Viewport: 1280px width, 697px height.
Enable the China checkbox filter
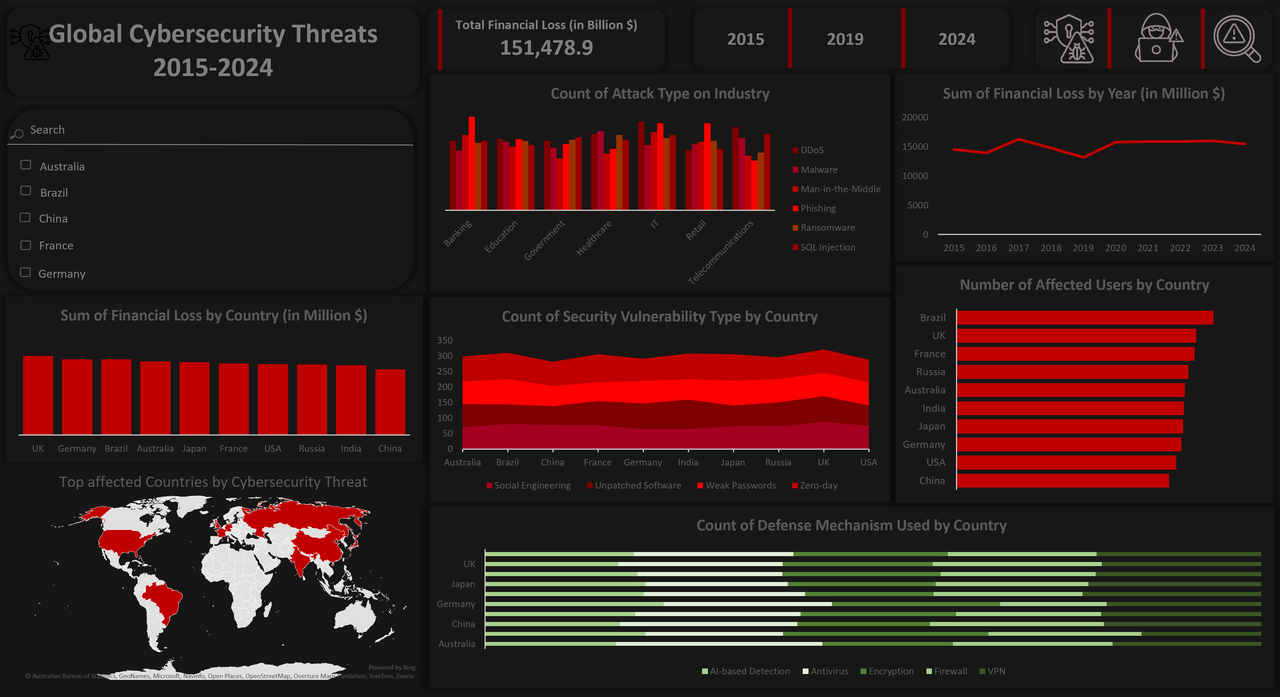[x=26, y=217]
